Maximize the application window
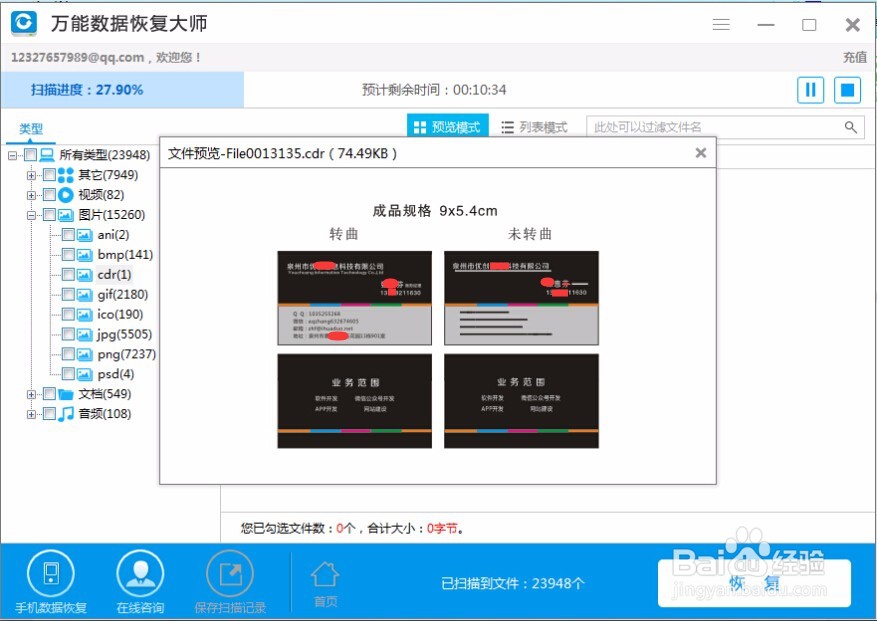This screenshot has height=621, width=877. point(809,25)
